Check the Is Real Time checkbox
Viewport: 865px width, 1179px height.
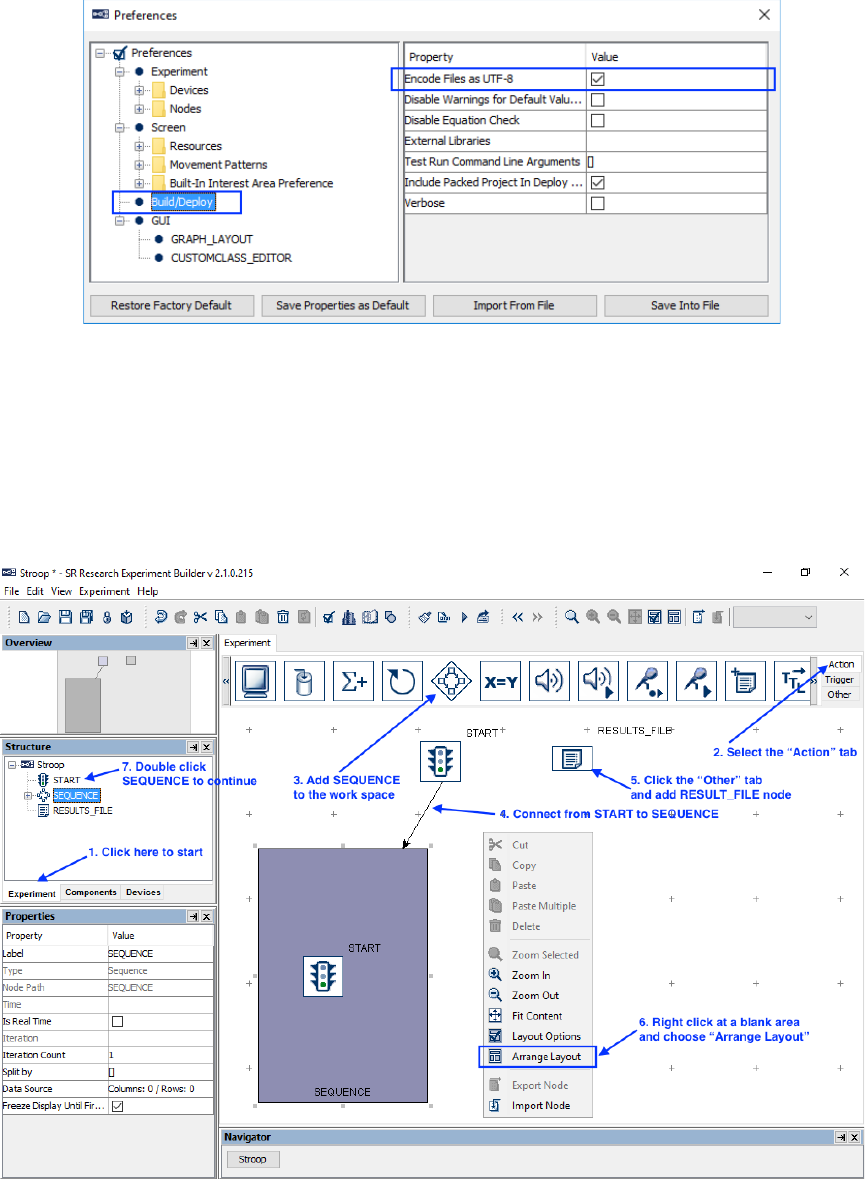pos(117,1021)
